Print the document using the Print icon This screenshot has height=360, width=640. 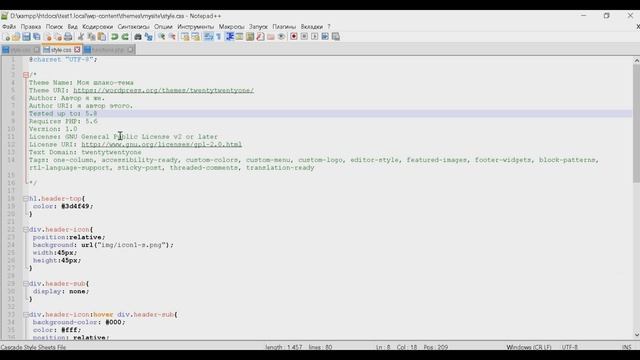pos(68,37)
